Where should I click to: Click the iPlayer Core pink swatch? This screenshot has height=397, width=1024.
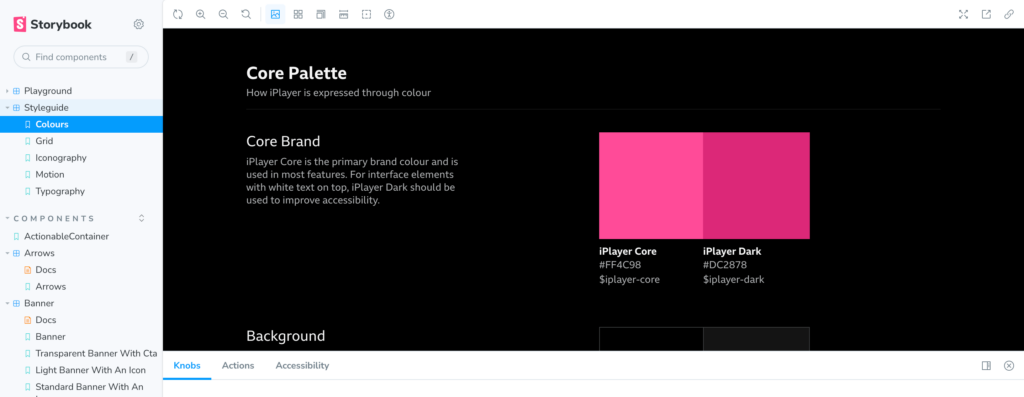click(x=650, y=185)
